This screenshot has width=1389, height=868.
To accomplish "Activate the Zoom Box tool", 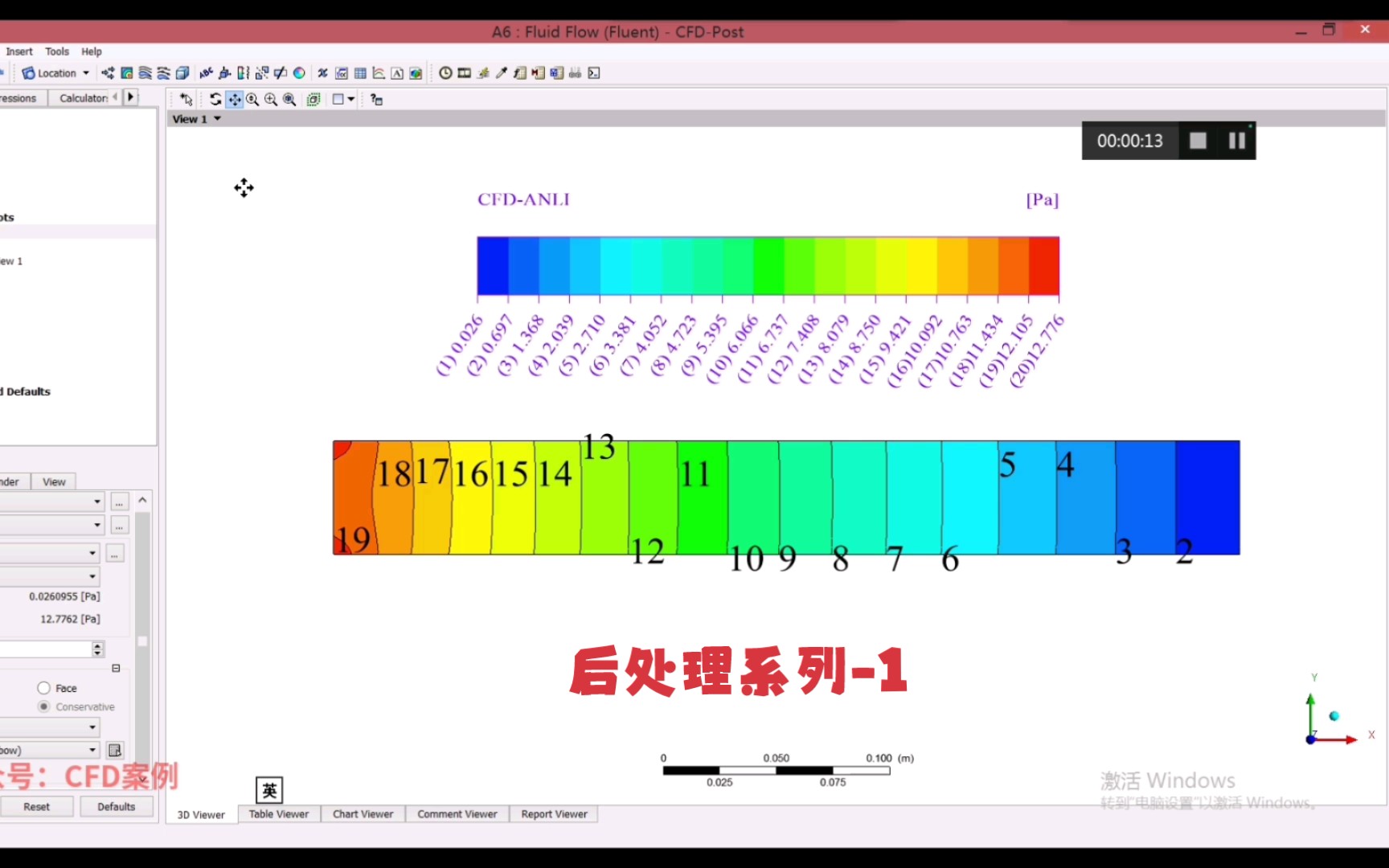I will [x=271, y=100].
